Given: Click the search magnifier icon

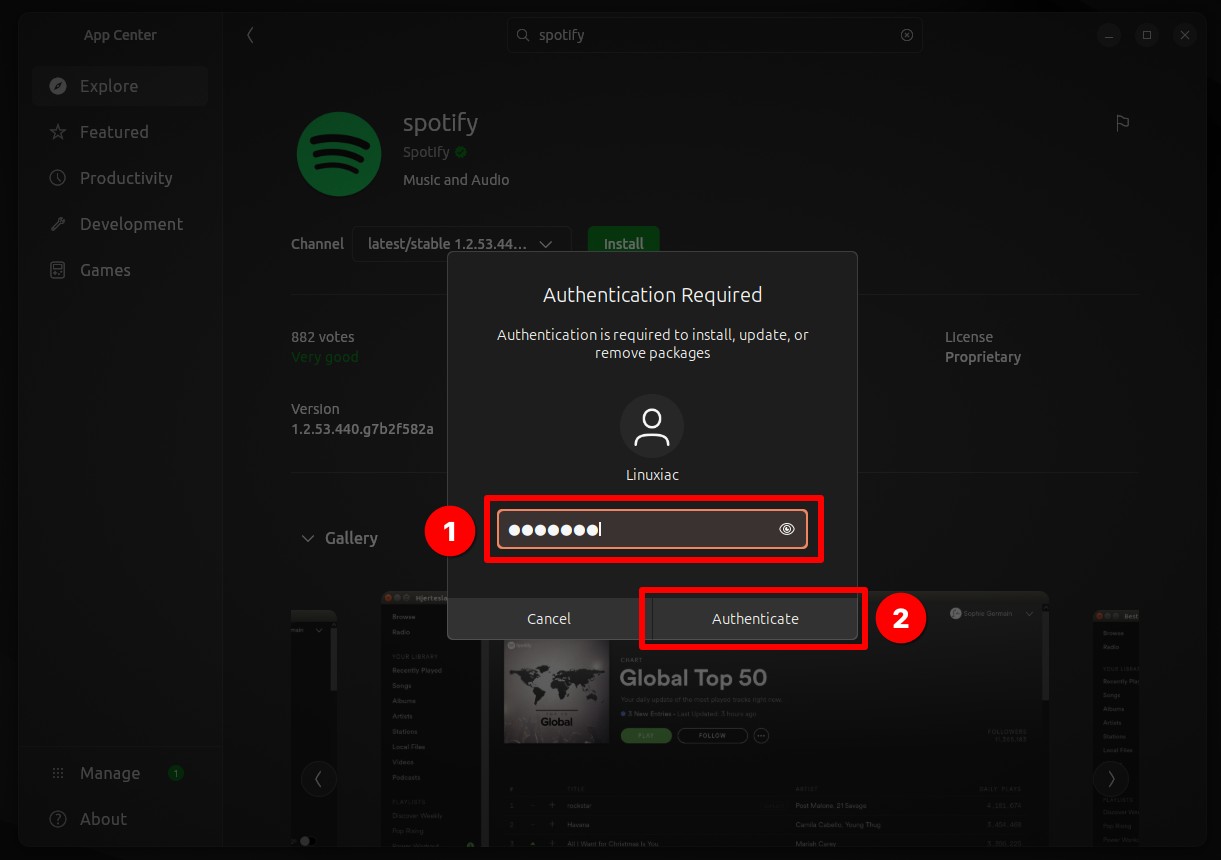Looking at the screenshot, I should (x=523, y=35).
